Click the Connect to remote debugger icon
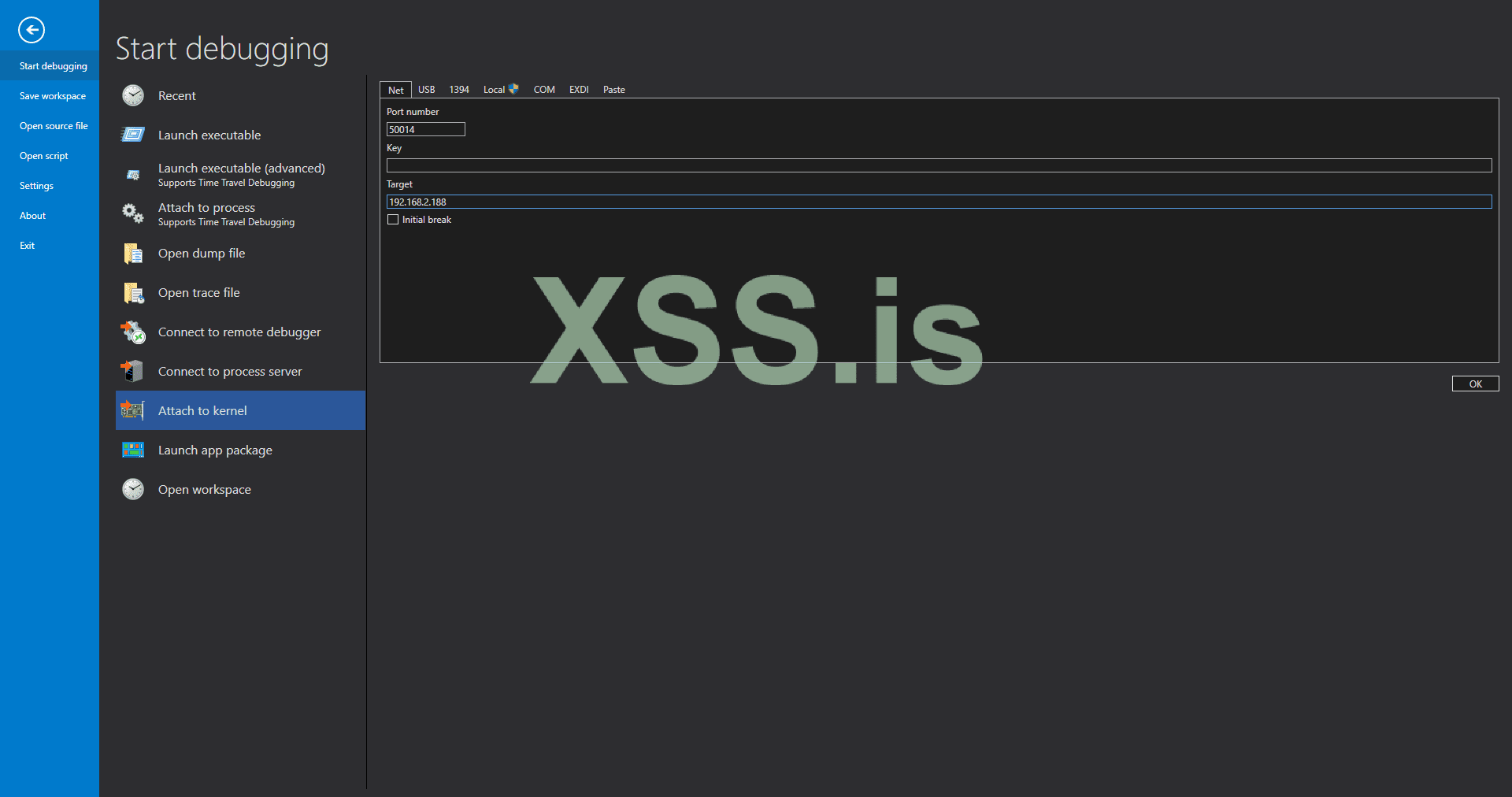Viewport: 1512px width, 797px height. (133, 332)
